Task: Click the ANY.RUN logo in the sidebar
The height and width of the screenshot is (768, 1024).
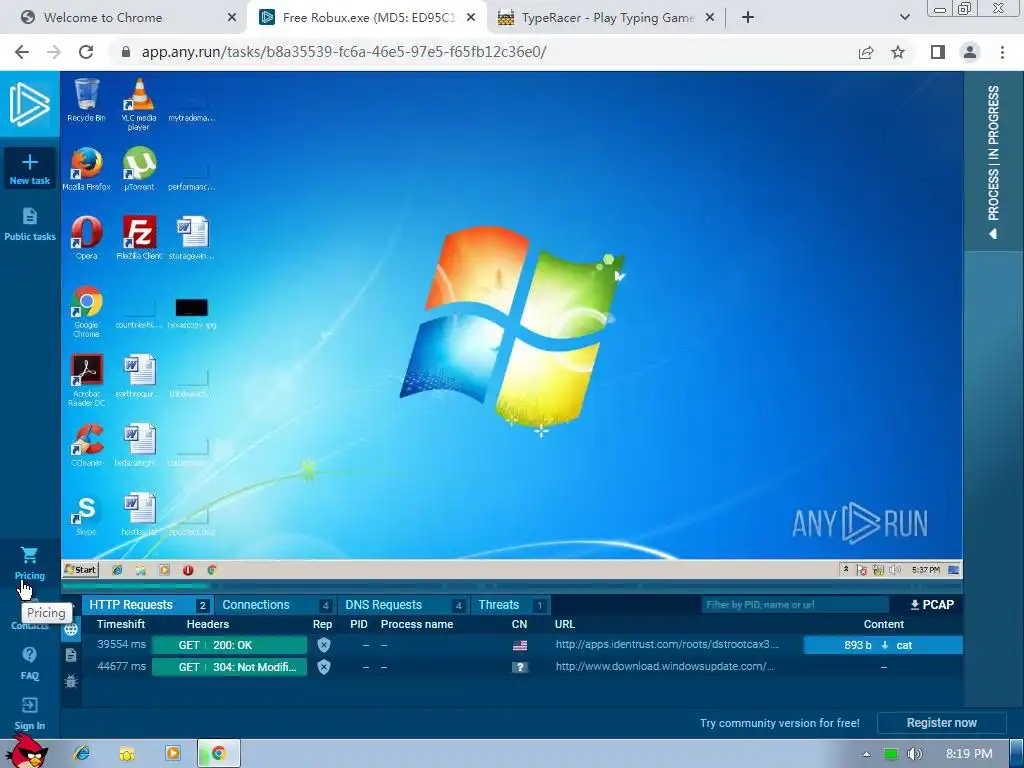Action: pyautogui.click(x=29, y=104)
